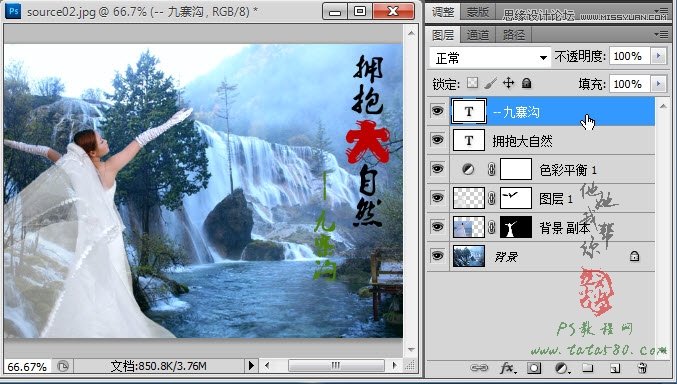This screenshot has width=677, height=384.
Task: Select the 背景 layer name
Action: (x=506, y=257)
